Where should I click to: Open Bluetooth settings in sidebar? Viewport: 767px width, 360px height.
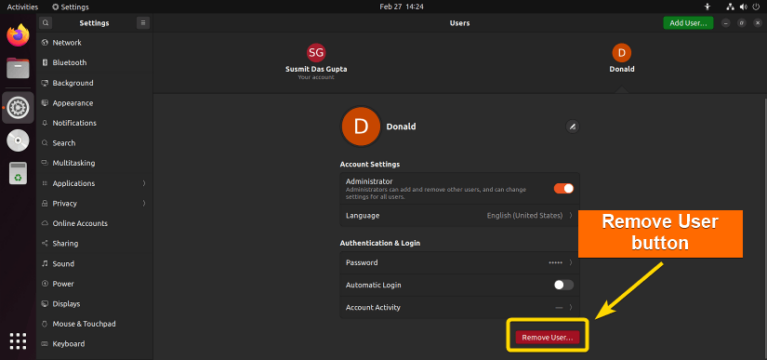coord(94,63)
